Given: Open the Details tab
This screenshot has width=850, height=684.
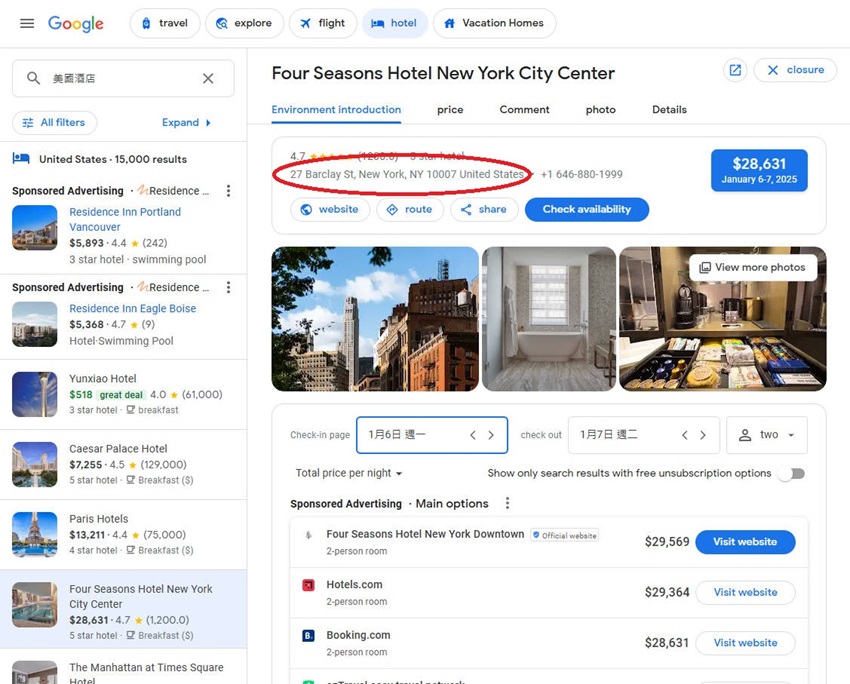Looking at the screenshot, I should pyautogui.click(x=669, y=110).
